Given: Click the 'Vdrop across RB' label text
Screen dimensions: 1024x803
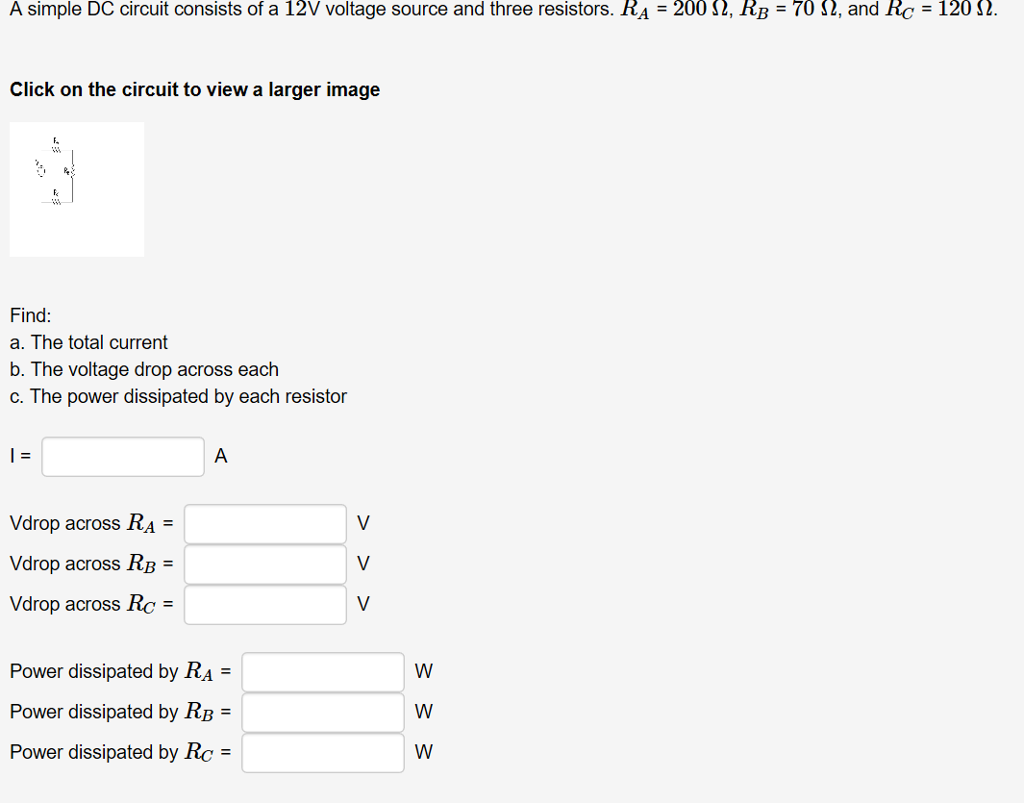Looking at the screenshot, I should coord(91,564).
